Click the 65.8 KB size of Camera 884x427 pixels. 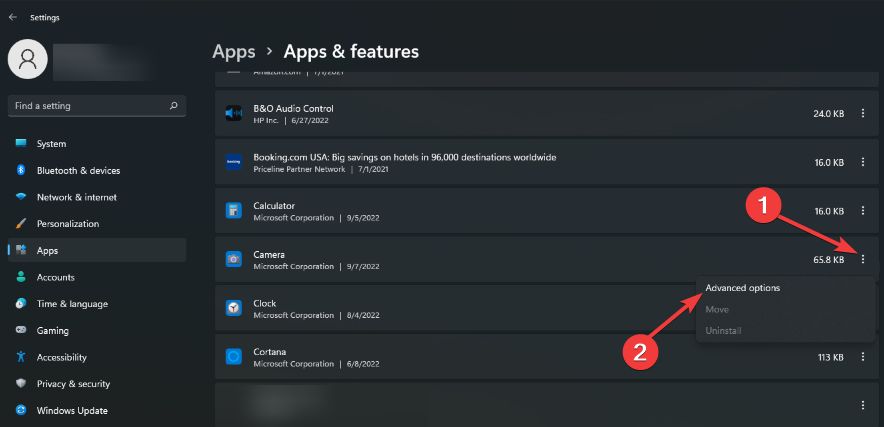pos(829,260)
